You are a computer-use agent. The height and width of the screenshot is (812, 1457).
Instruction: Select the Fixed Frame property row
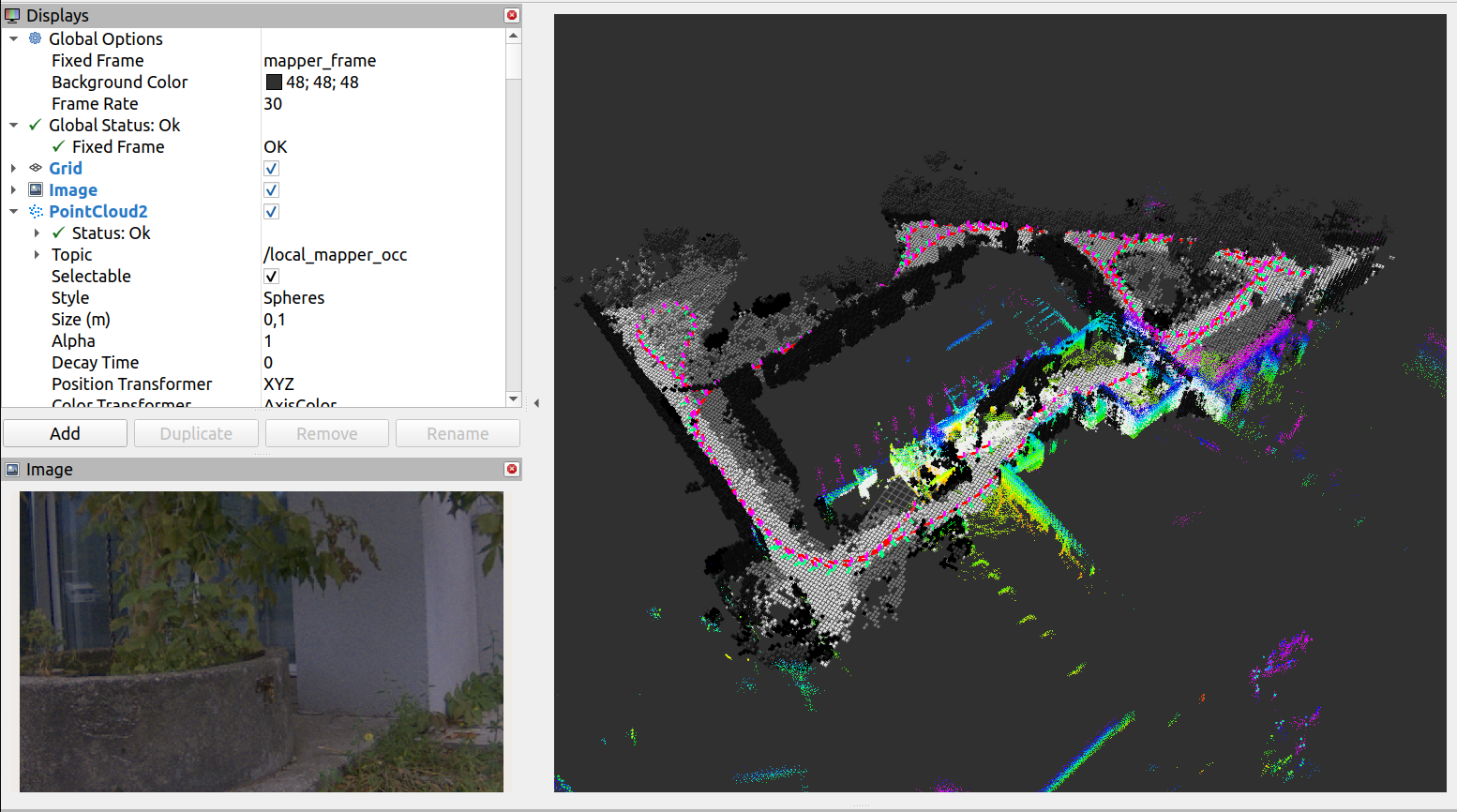coord(98,60)
